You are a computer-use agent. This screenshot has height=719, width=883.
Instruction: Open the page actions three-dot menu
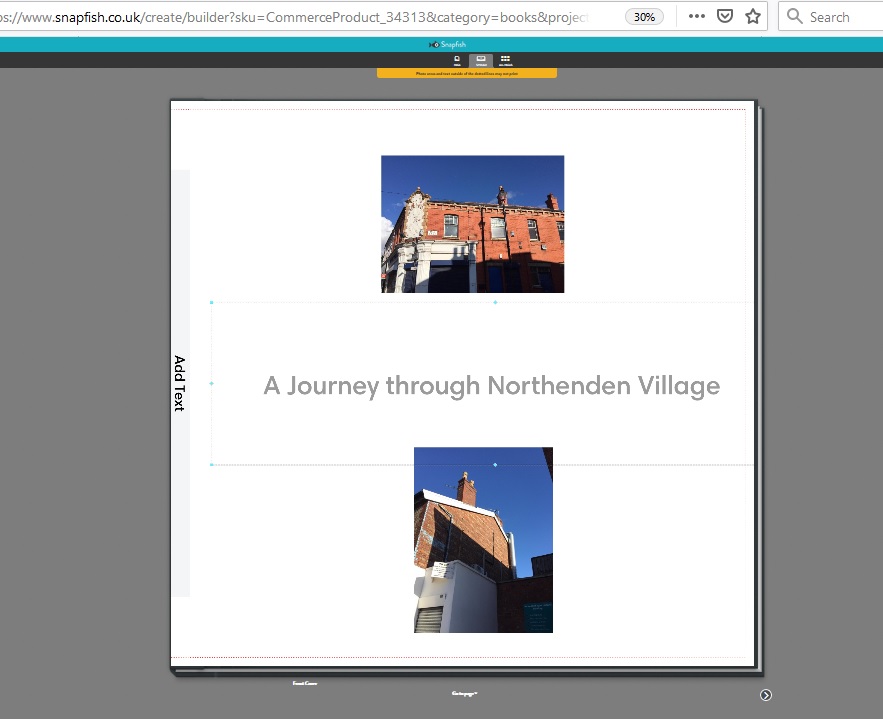697,17
